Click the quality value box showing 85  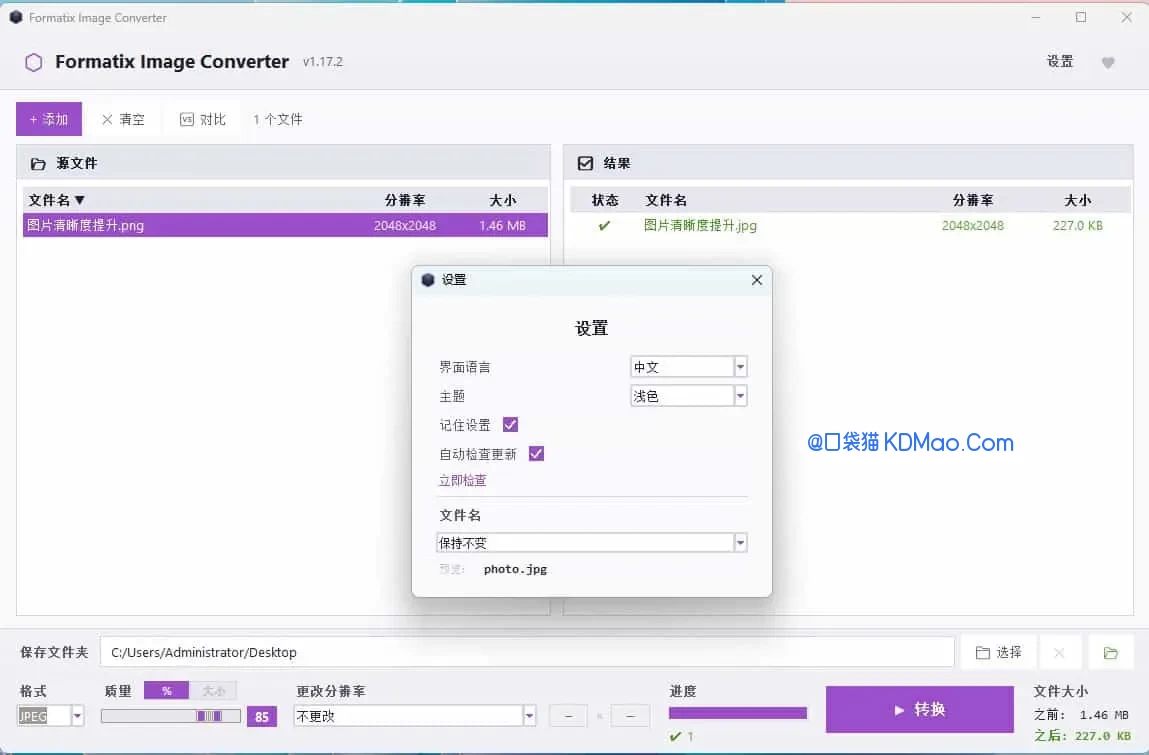click(x=262, y=716)
